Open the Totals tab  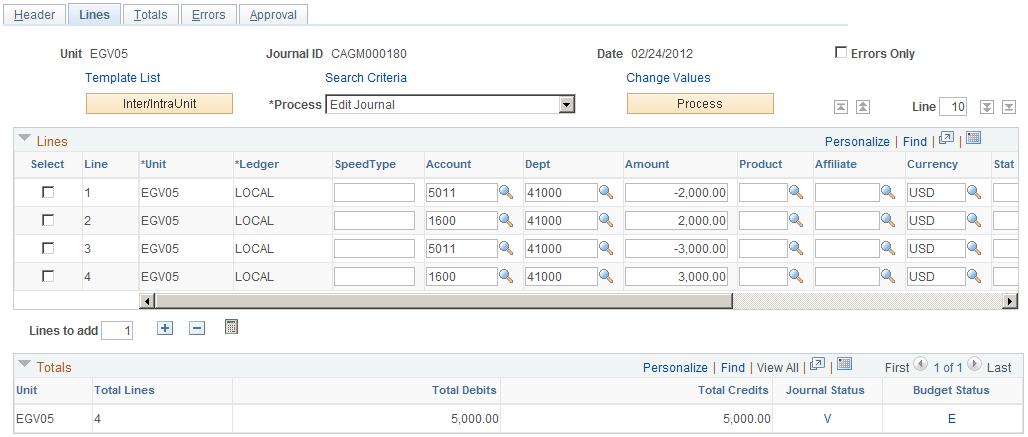pos(151,14)
